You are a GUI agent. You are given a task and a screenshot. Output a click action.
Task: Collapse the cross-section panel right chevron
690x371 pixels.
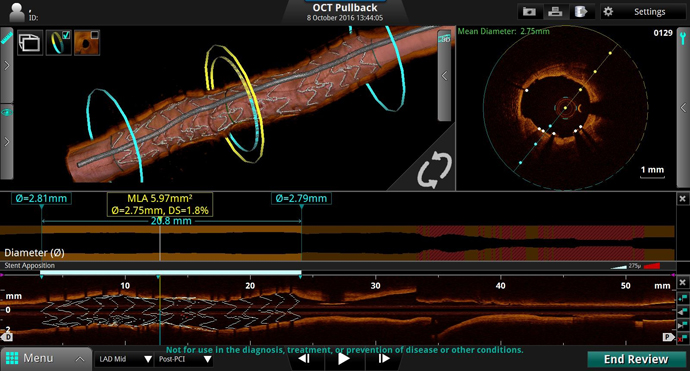coord(683,107)
